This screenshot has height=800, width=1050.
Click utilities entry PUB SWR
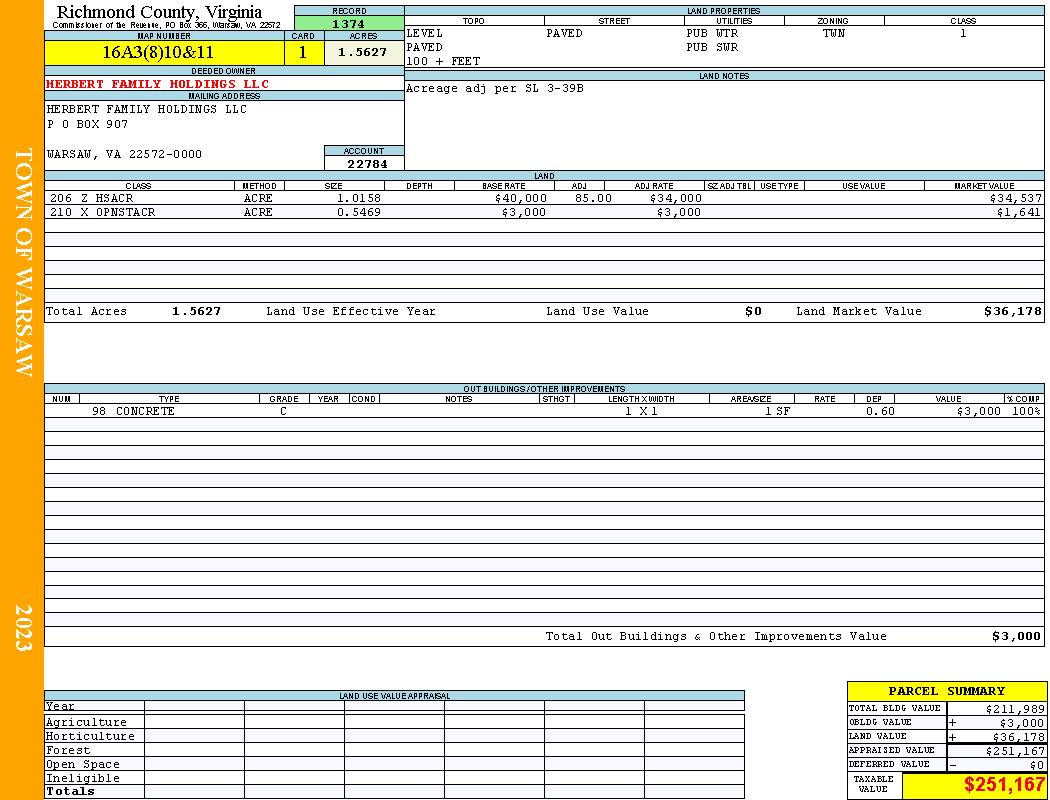[x=712, y=48]
